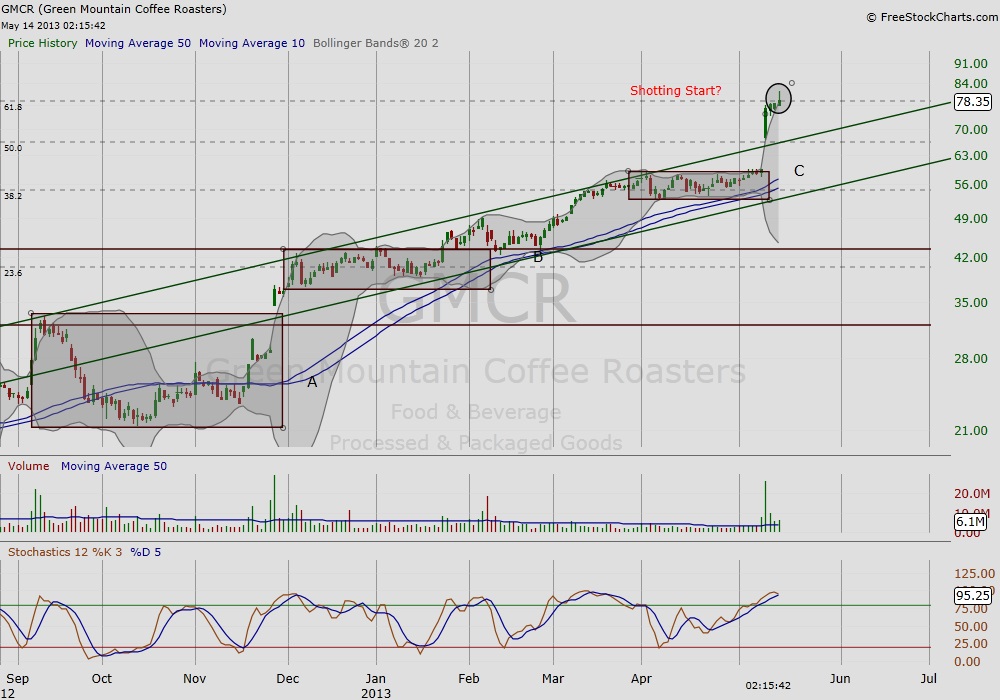The image size is (1000, 700).
Task: Click the Apr label on the time axis
Action: tap(641, 678)
